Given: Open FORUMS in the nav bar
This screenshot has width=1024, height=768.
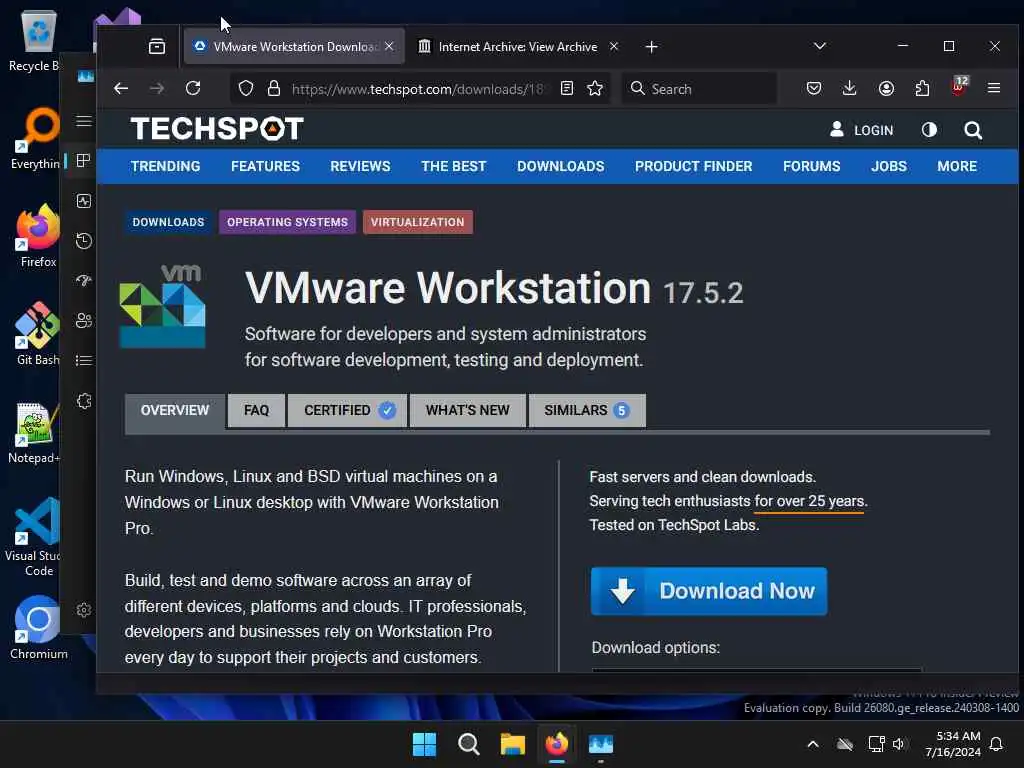Looking at the screenshot, I should pos(812,167).
